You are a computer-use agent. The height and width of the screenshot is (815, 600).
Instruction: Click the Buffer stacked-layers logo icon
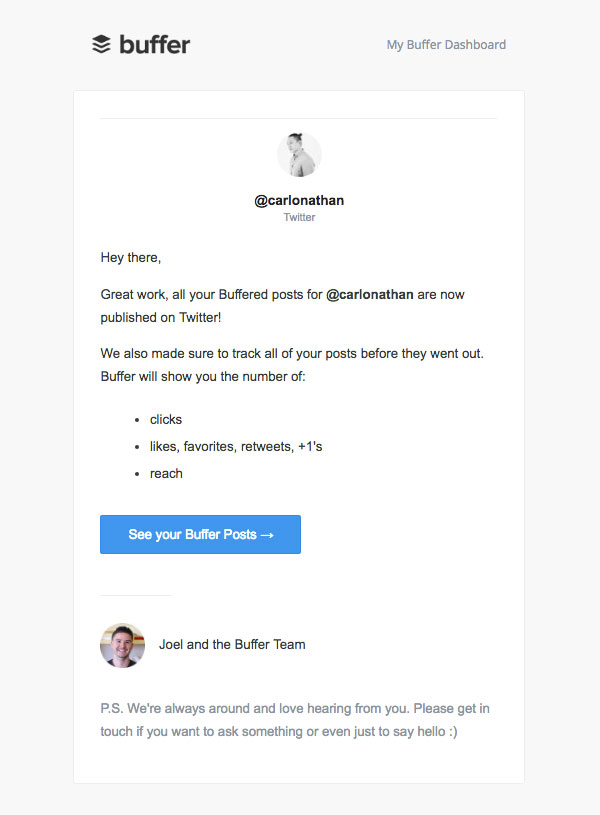[x=101, y=44]
